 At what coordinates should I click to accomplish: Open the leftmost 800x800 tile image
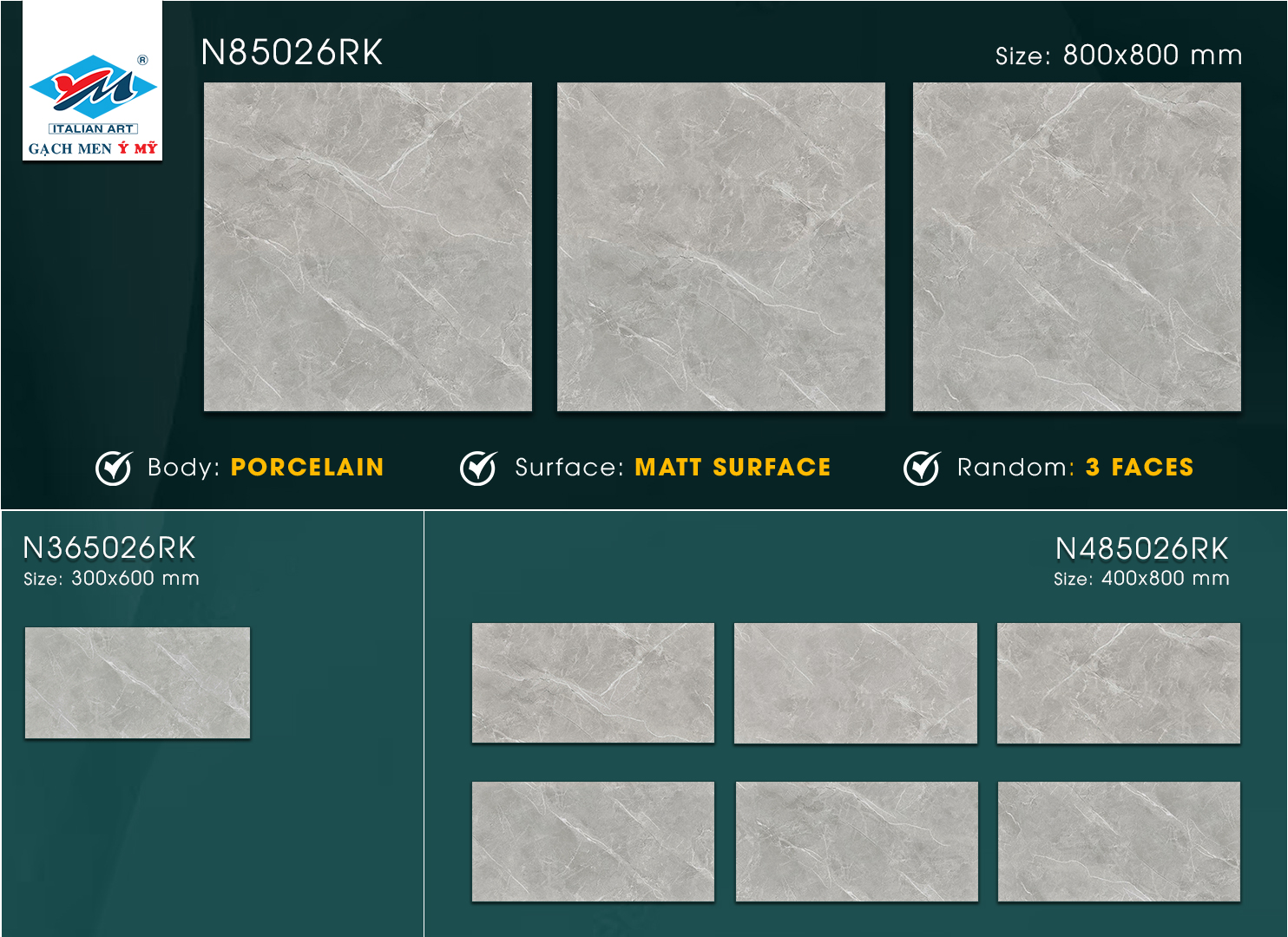click(x=368, y=246)
